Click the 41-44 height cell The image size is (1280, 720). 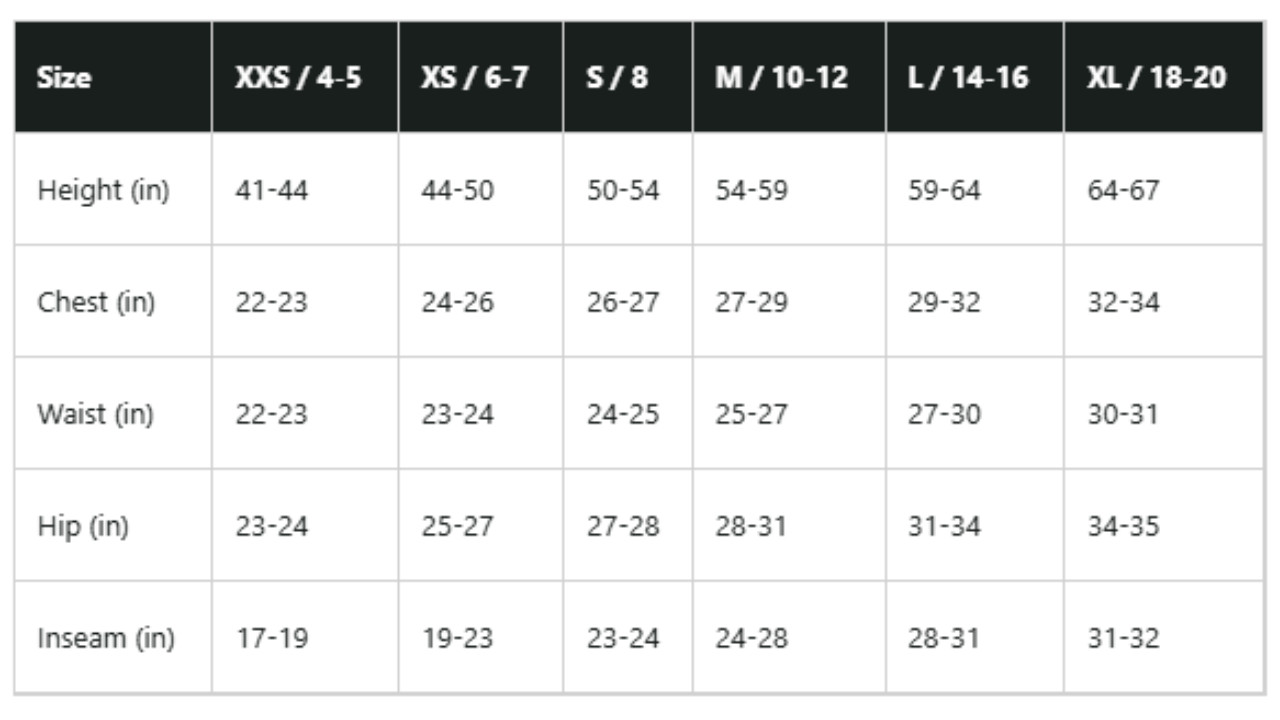[x=305, y=189]
